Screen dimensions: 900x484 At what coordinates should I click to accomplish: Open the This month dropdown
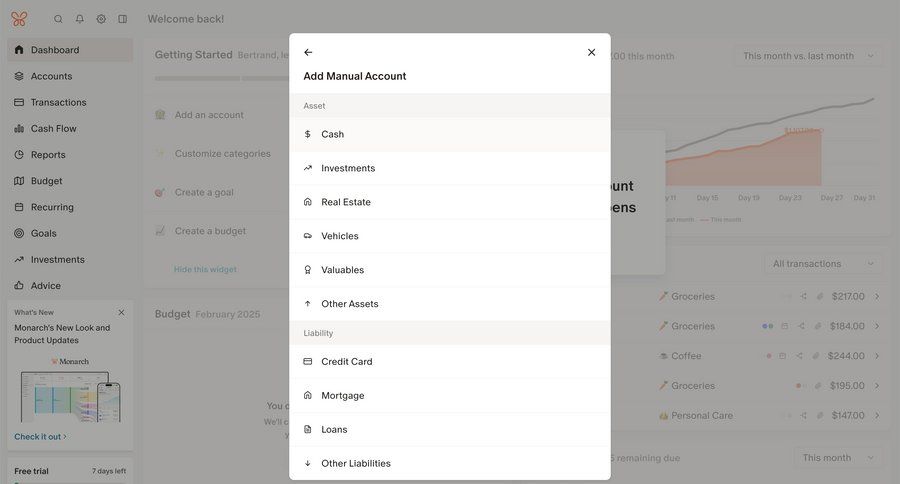838,458
